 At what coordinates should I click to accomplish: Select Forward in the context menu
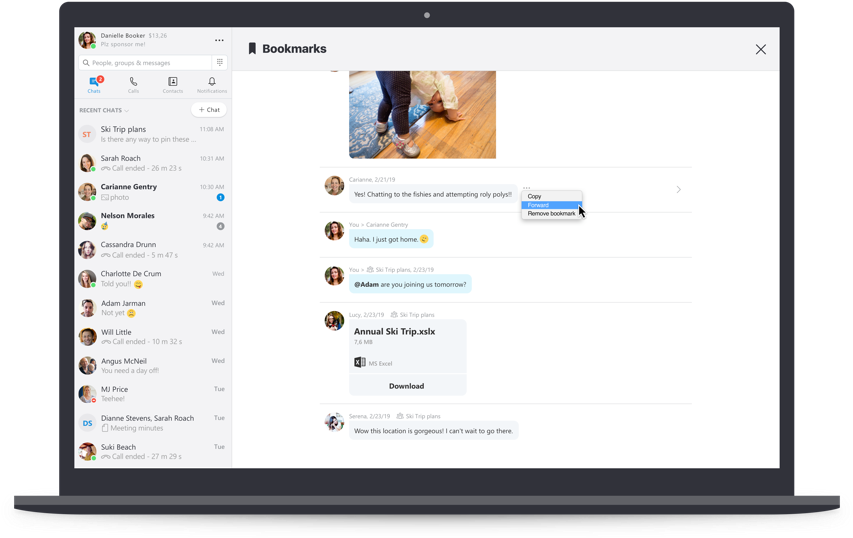coord(538,205)
